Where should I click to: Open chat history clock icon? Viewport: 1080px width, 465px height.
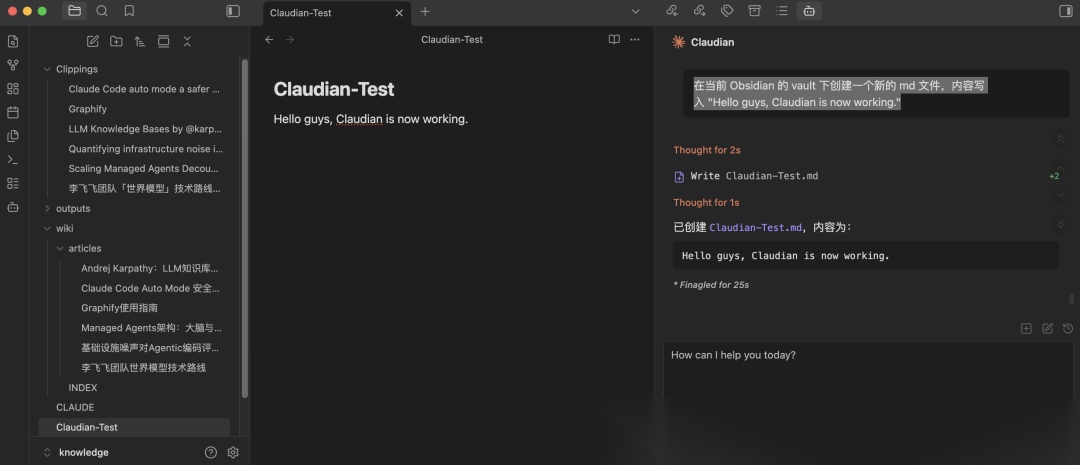(x=1068, y=329)
